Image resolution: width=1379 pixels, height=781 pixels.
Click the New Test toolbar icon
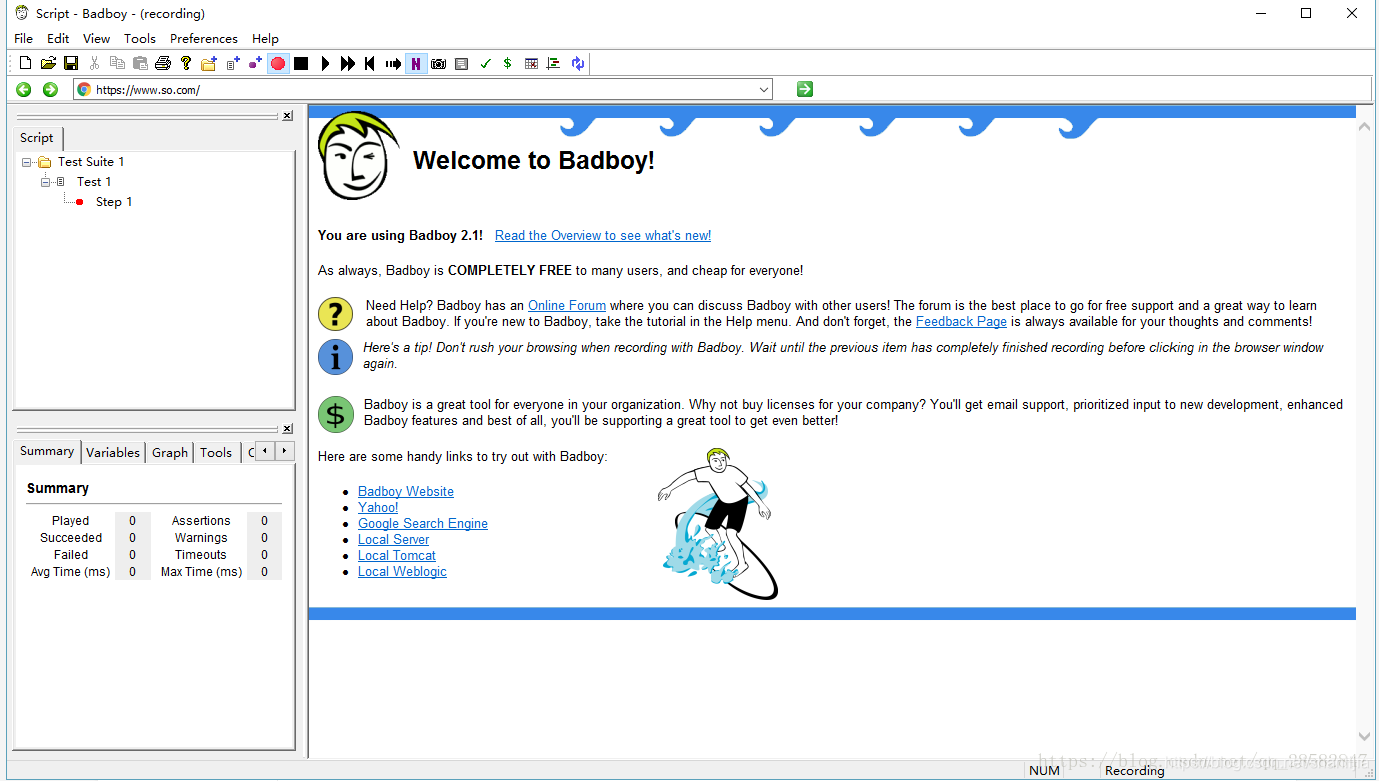233,63
